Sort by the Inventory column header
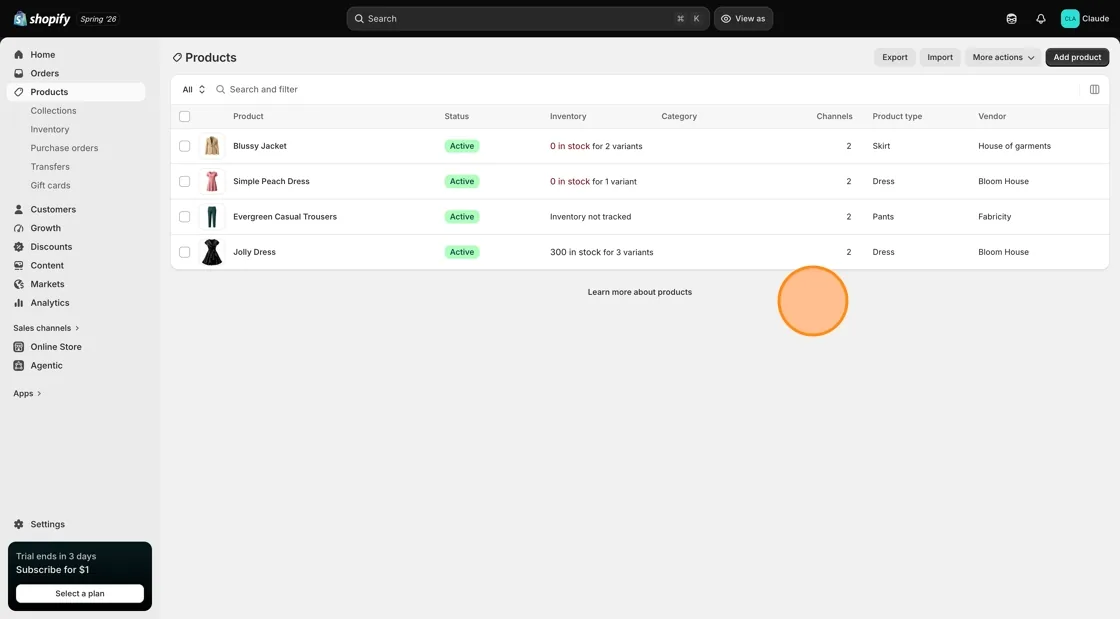Viewport: 1120px width, 619px height. 568,116
